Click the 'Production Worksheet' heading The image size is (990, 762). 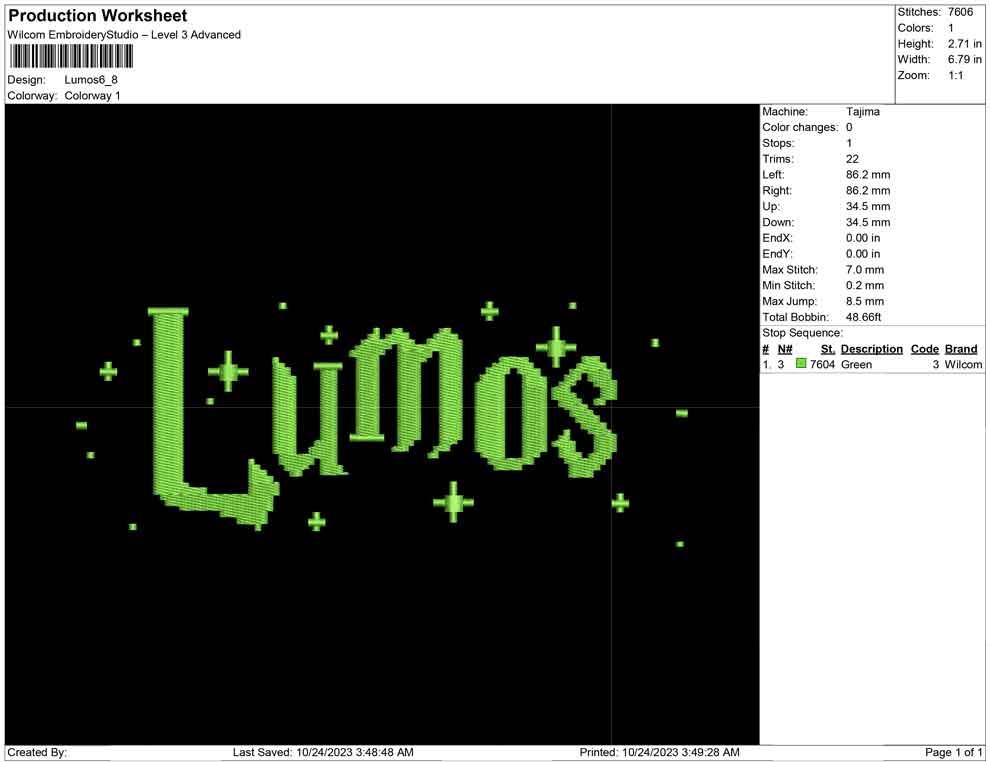(x=98, y=16)
